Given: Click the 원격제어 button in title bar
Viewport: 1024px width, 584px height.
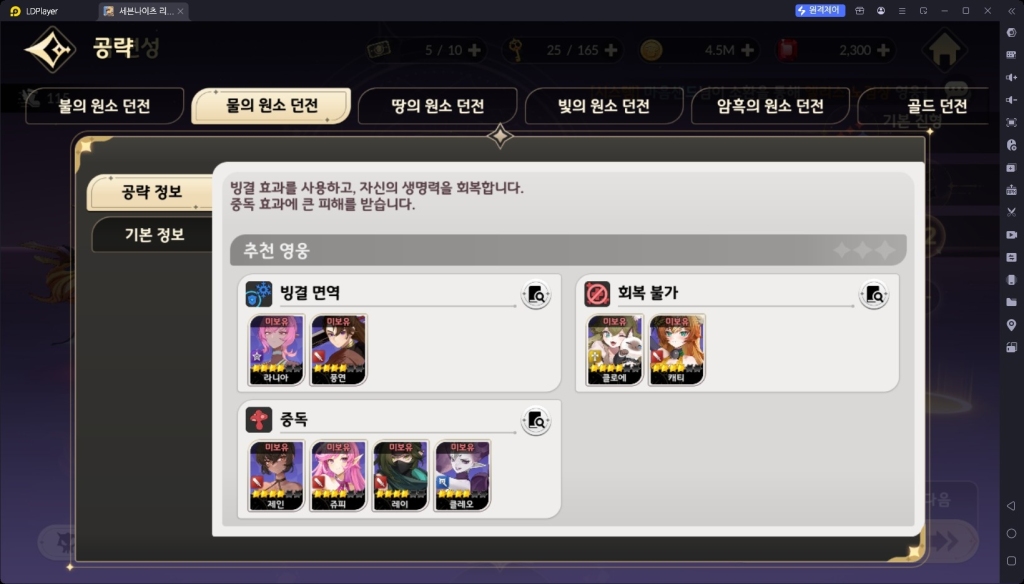Looking at the screenshot, I should pos(820,10).
